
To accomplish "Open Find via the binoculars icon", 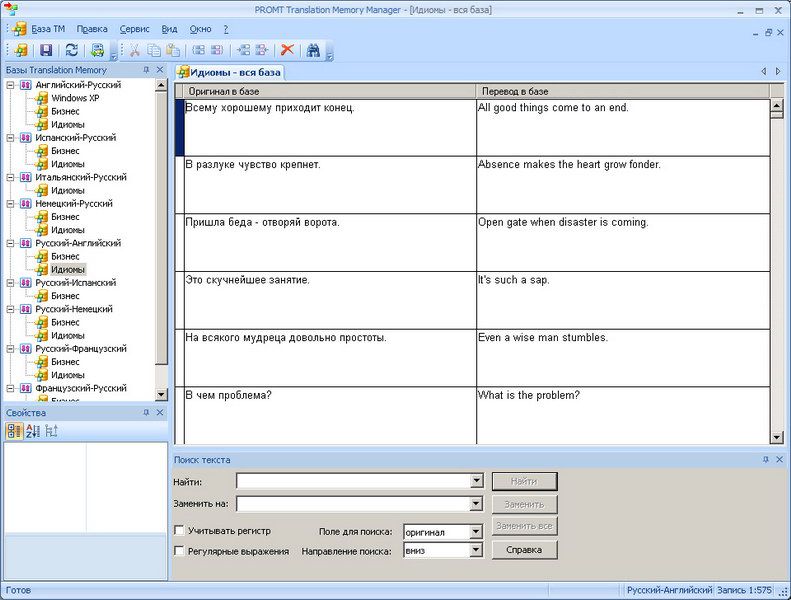I will (313, 49).
